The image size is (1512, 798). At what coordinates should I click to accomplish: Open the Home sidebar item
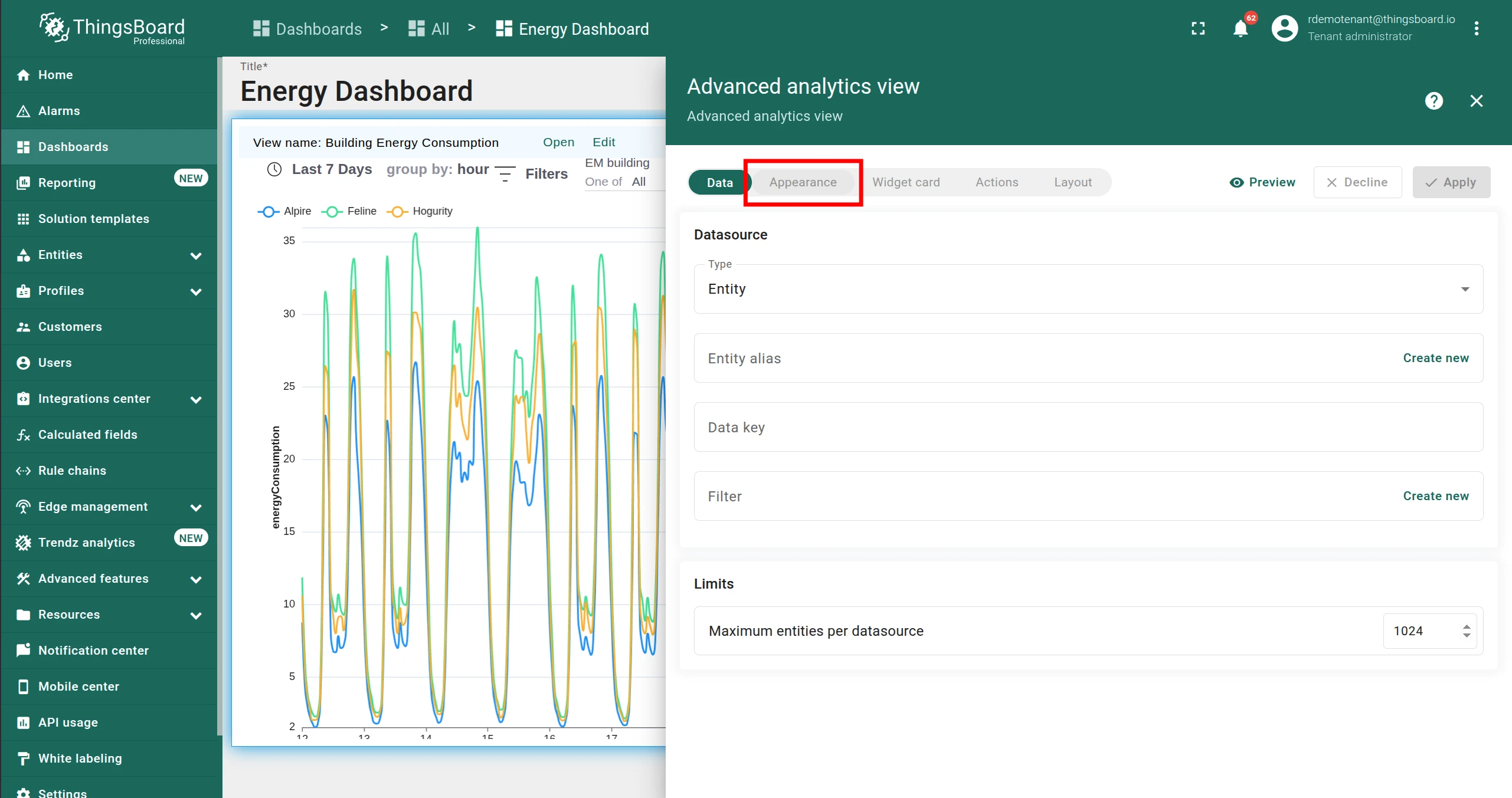pyautogui.click(x=109, y=75)
